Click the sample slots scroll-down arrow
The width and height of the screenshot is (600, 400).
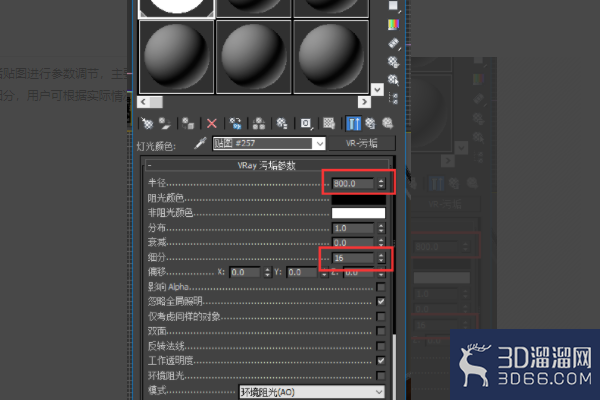377,90
